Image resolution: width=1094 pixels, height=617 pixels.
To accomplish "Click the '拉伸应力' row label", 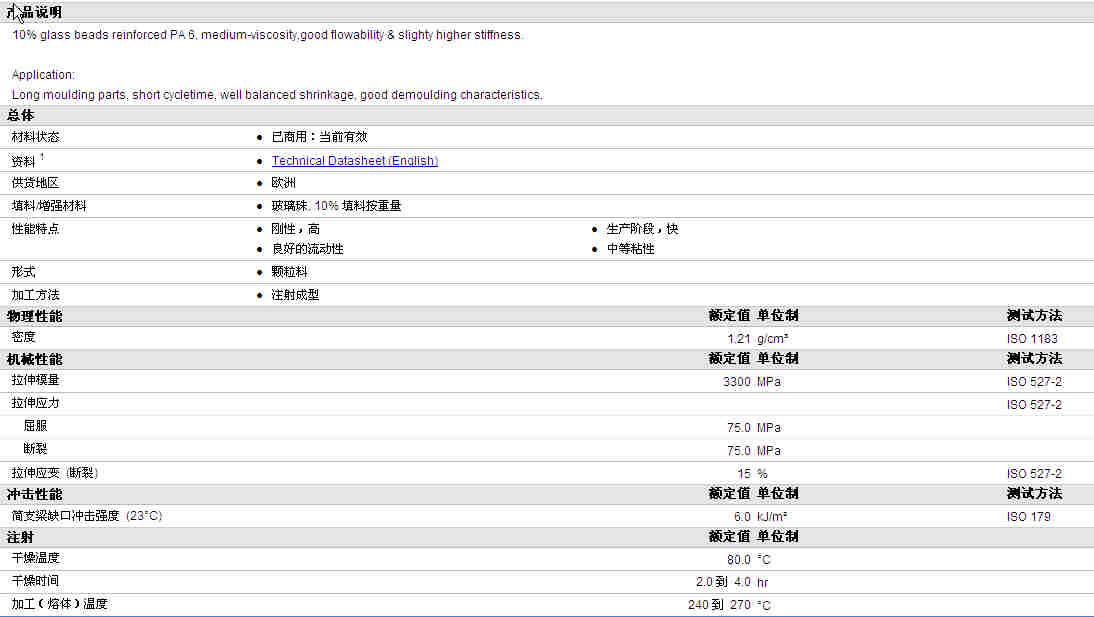I will [36, 403].
